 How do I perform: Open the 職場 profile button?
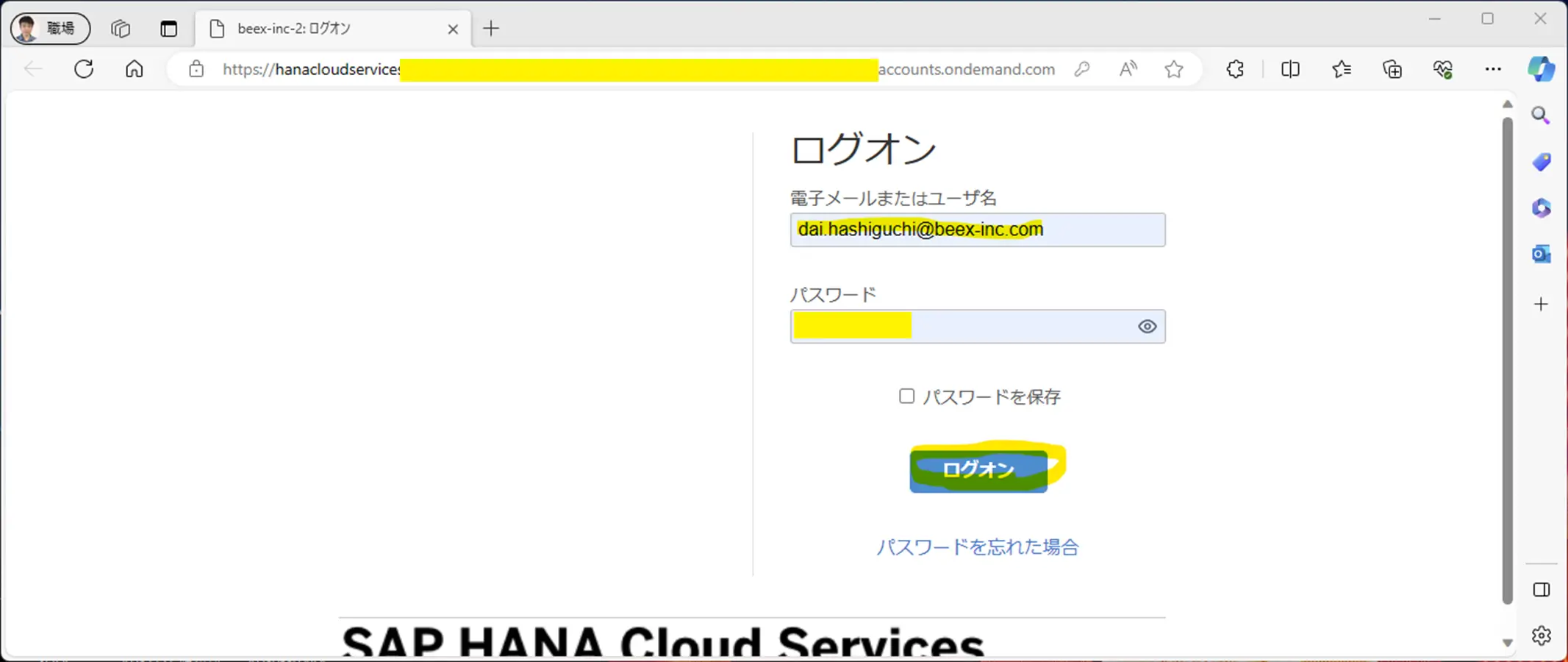click(x=50, y=29)
